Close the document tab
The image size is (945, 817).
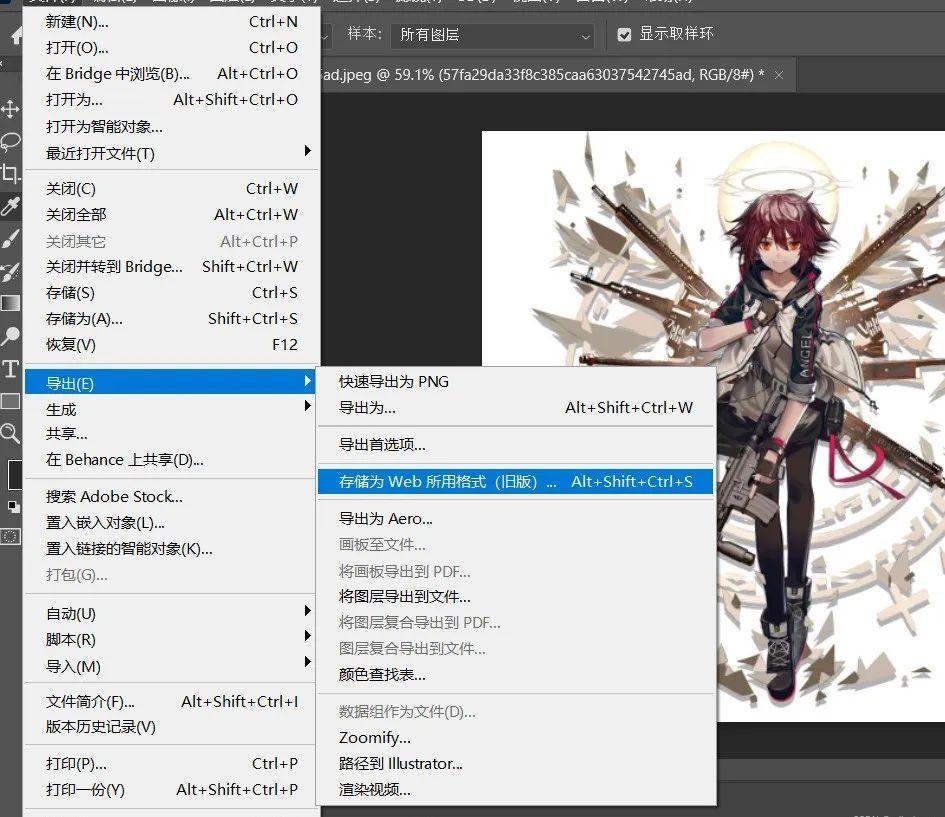[x=779, y=75]
